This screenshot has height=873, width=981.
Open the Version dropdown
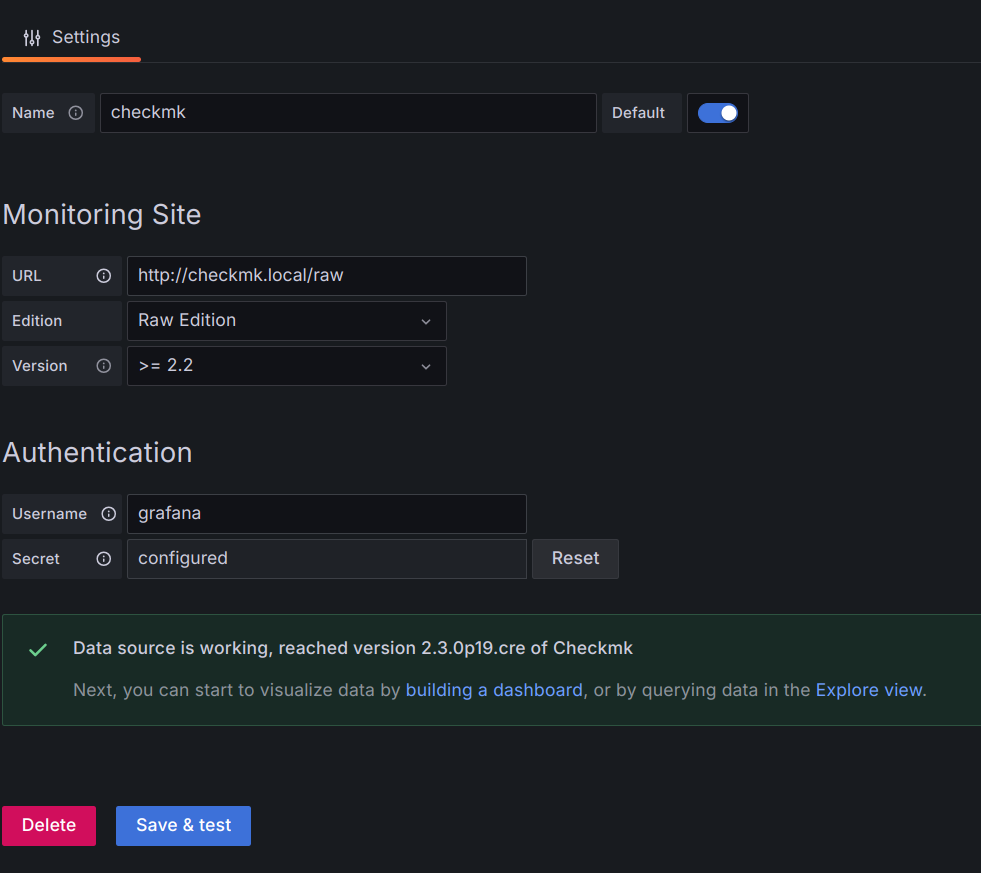click(x=287, y=366)
